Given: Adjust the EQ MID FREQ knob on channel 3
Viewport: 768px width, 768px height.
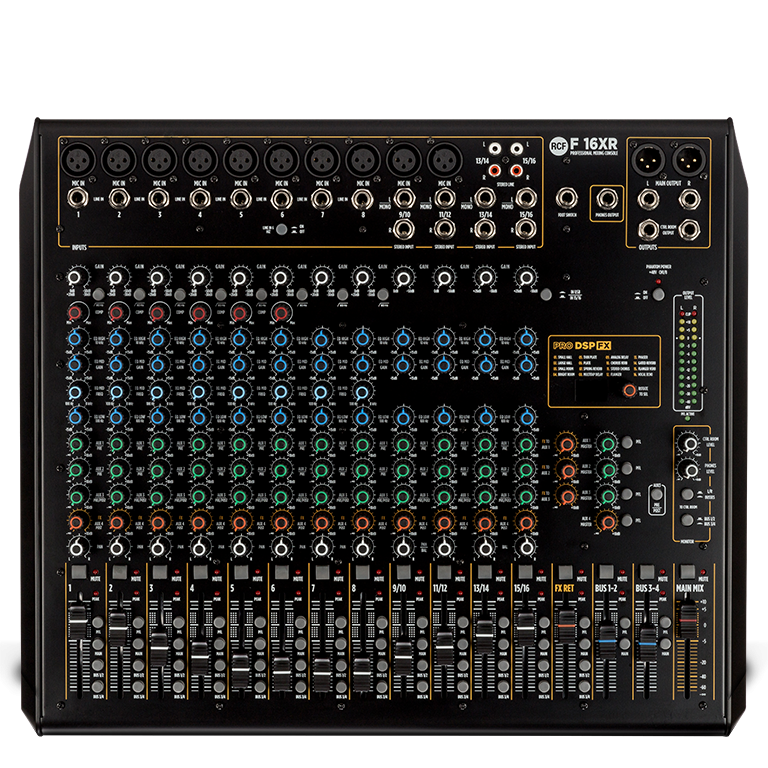Looking at the screenshot, I should click(157, 391).
